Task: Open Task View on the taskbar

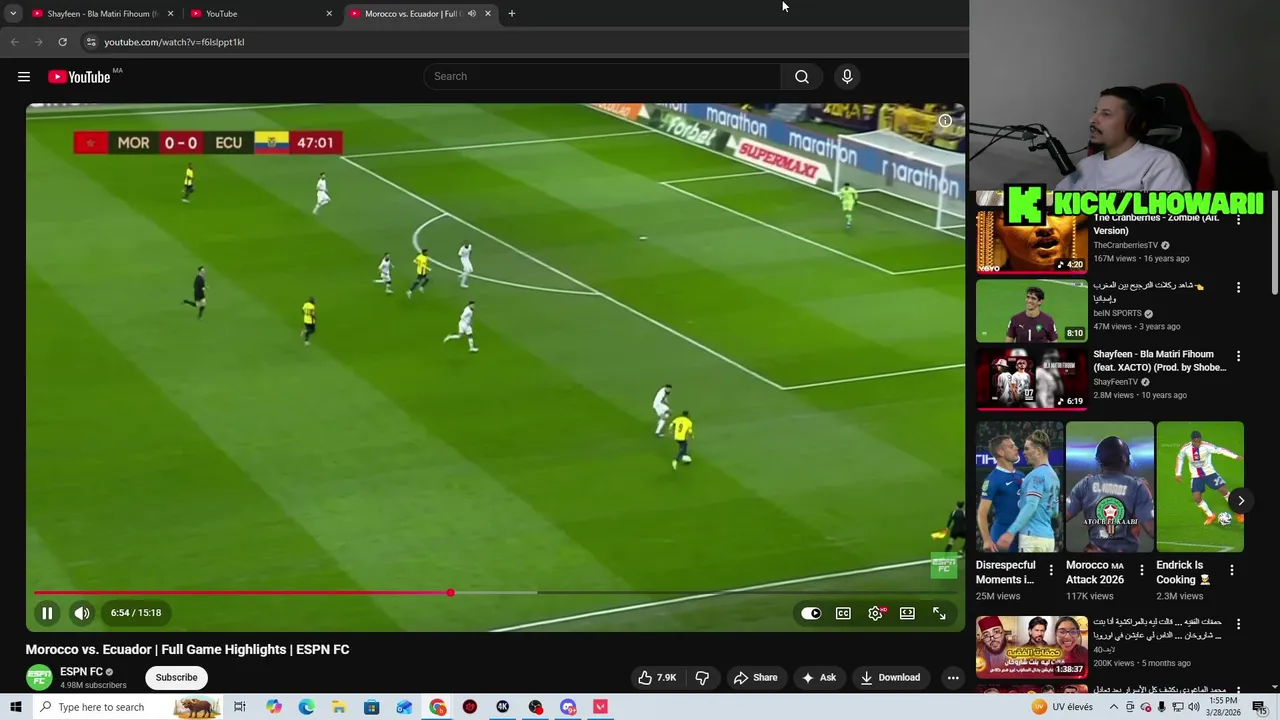Action: click(x=240, y=707)
